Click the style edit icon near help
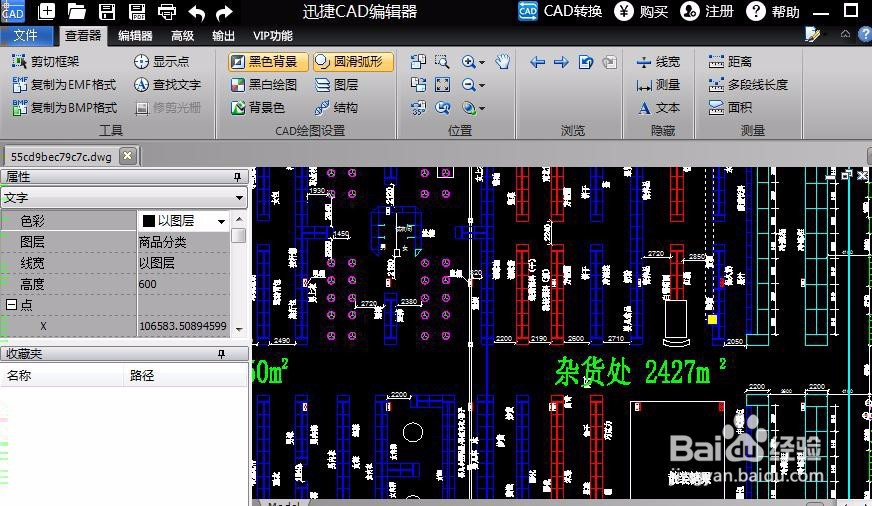This screenshot has width=872, height=506. 812,34
